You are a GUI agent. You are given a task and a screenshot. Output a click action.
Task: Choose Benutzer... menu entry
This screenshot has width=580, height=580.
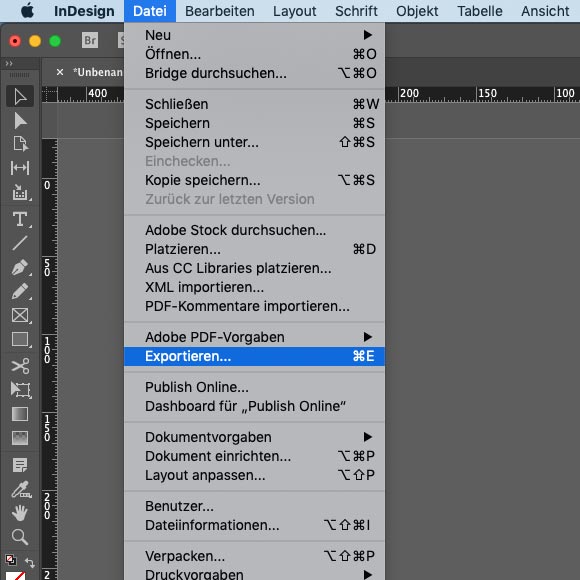[254, 506]
